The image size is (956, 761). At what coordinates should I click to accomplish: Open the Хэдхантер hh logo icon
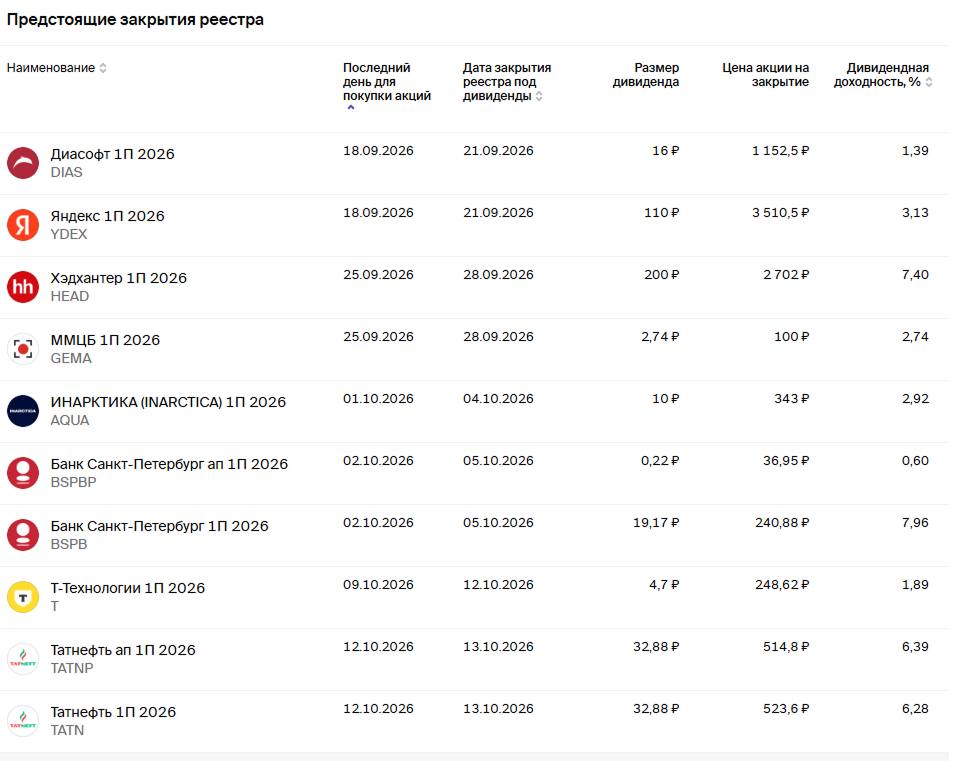click(23, 287)
